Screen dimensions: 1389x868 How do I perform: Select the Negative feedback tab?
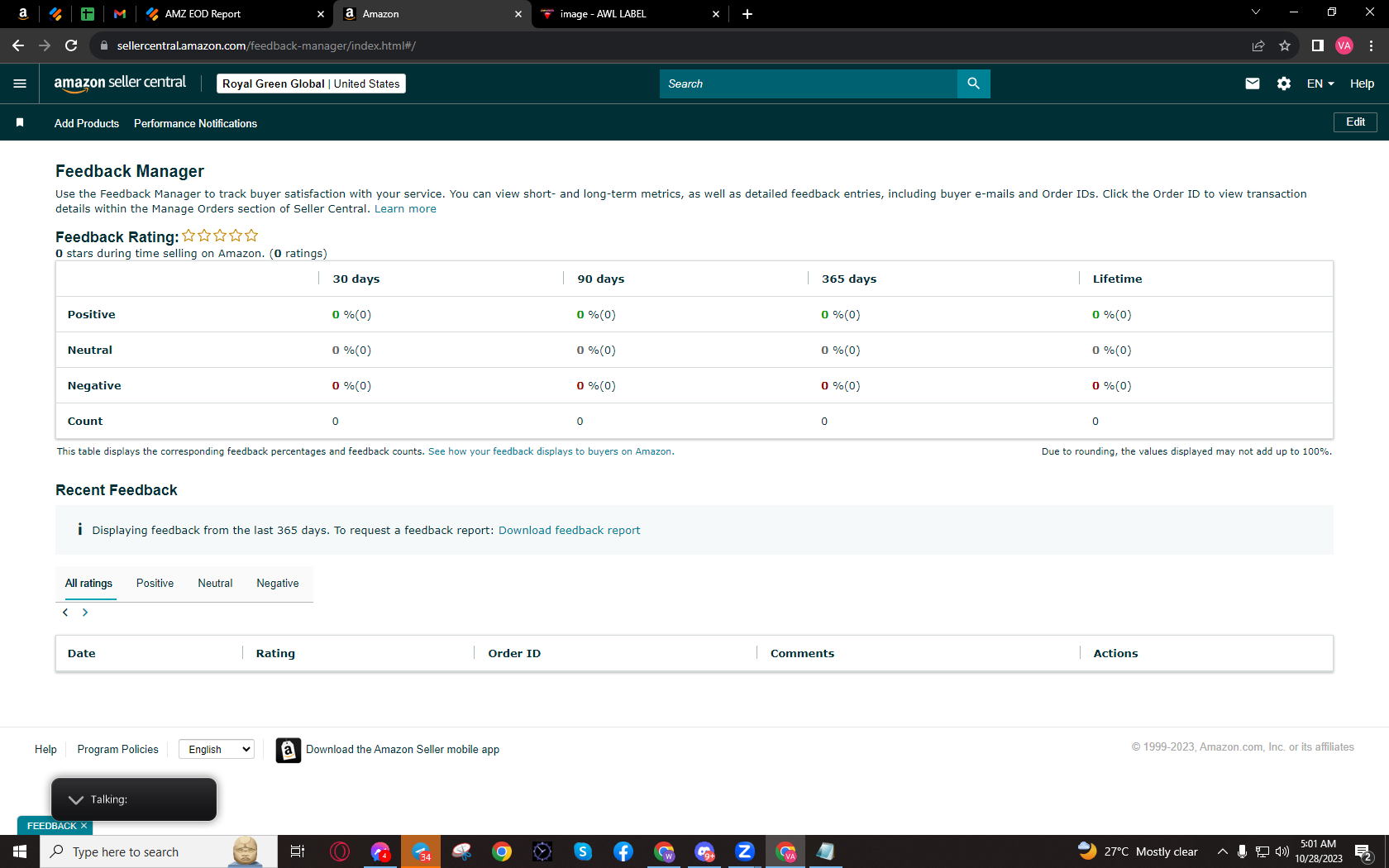[278, 584]
